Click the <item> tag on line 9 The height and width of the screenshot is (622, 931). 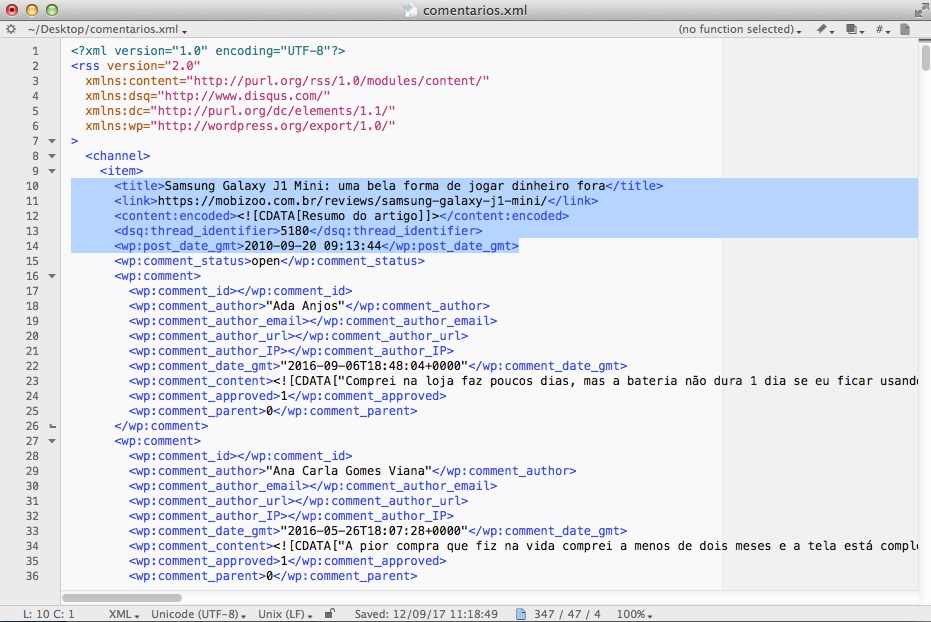coord(121,171)
